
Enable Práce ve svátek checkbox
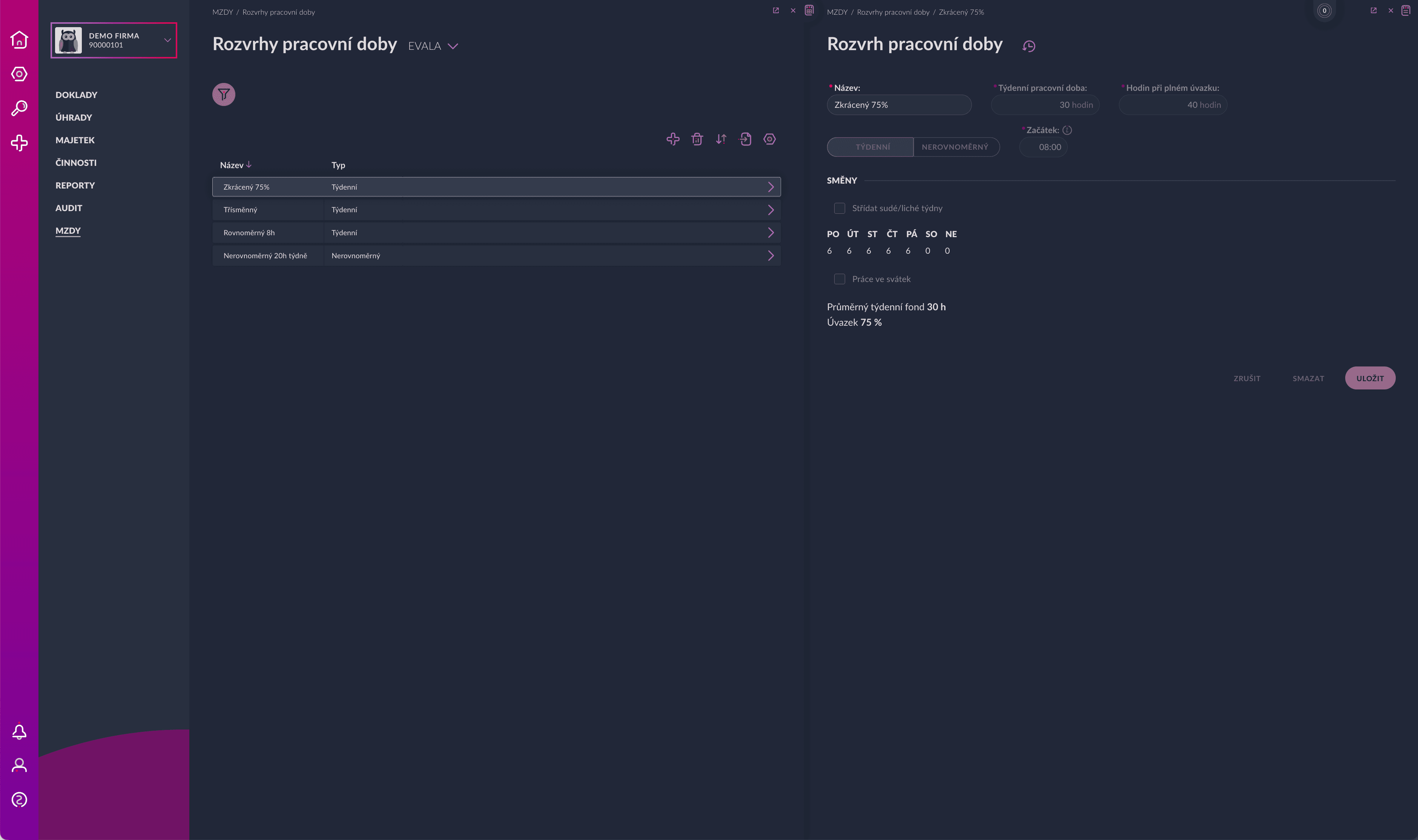pos(839,279)
